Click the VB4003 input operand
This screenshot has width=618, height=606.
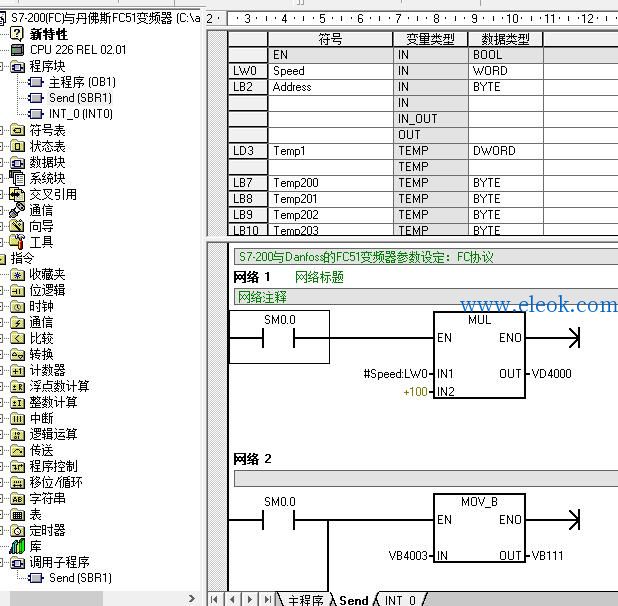[x=408, y=556]
